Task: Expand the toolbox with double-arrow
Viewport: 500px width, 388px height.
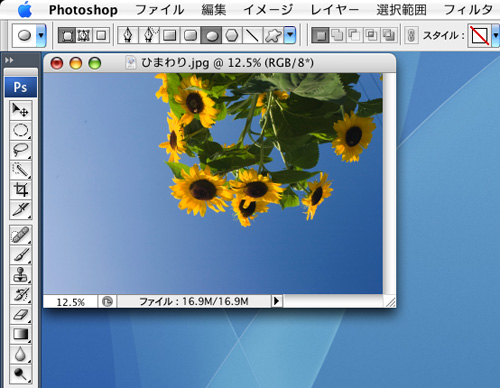Action: pyautogui.click(x=9, y=60)
